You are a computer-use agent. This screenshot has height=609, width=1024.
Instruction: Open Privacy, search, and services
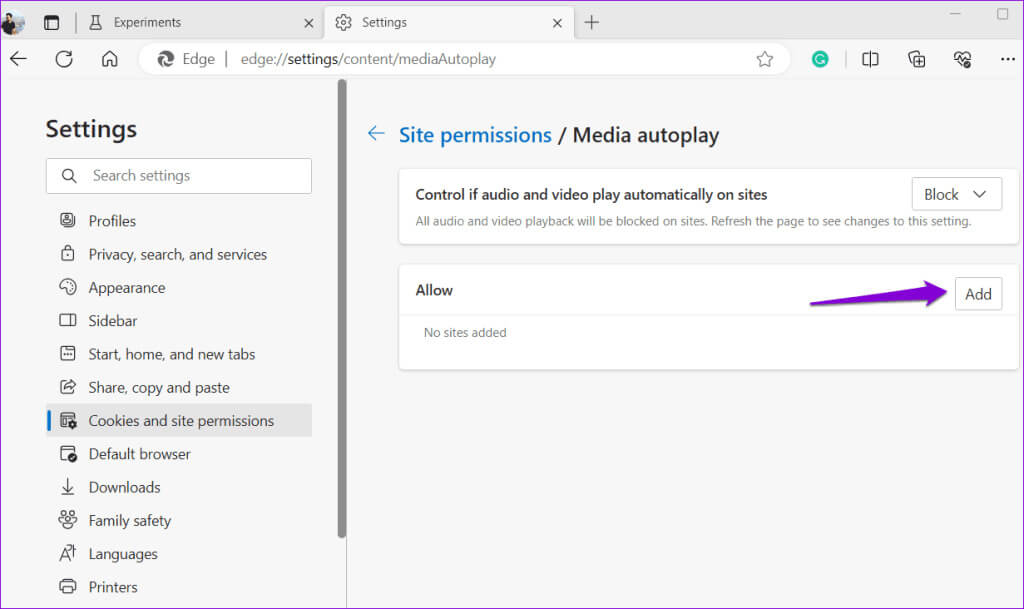point(180,254)
